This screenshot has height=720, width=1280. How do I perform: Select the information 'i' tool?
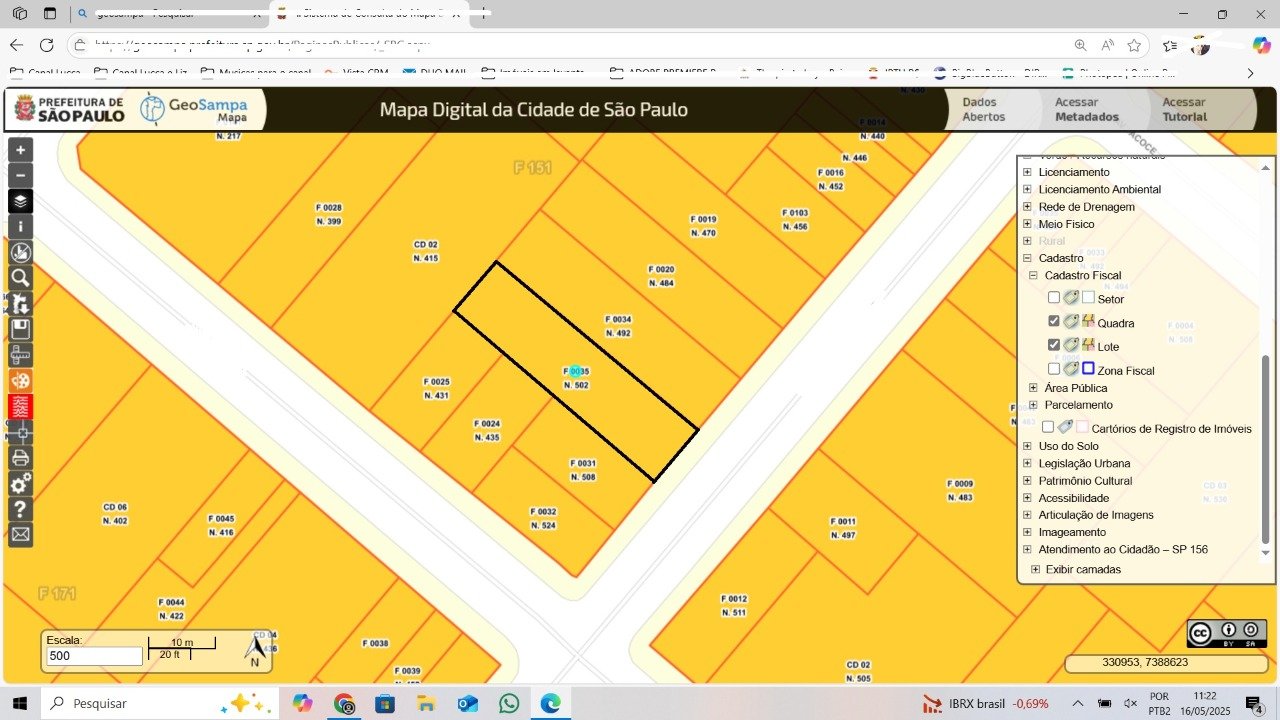(x=20, y=227)
